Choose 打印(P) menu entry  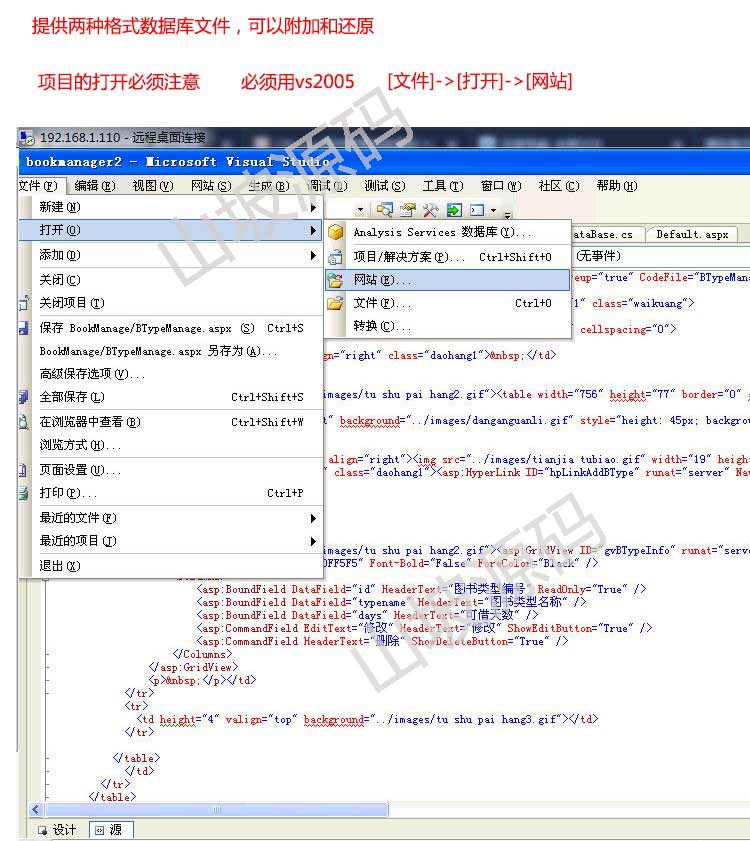pyautogui.click(x=171, y=493)
